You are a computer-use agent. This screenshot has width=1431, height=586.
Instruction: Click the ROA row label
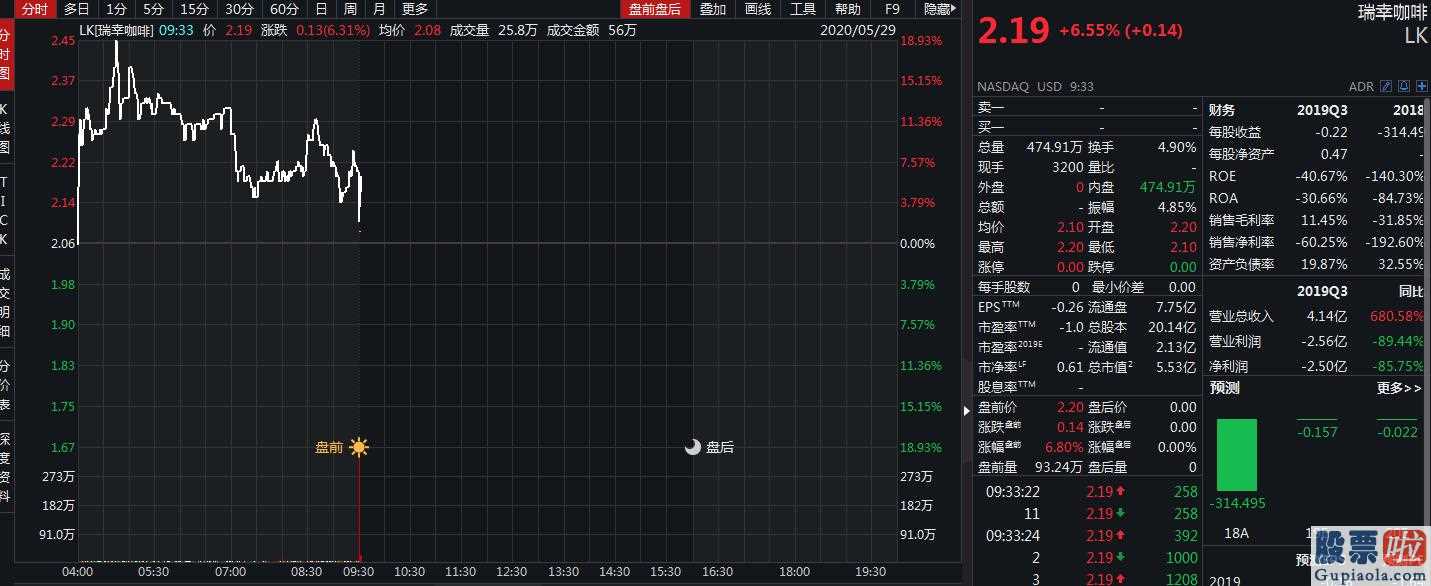click(x=1222, y=198)
